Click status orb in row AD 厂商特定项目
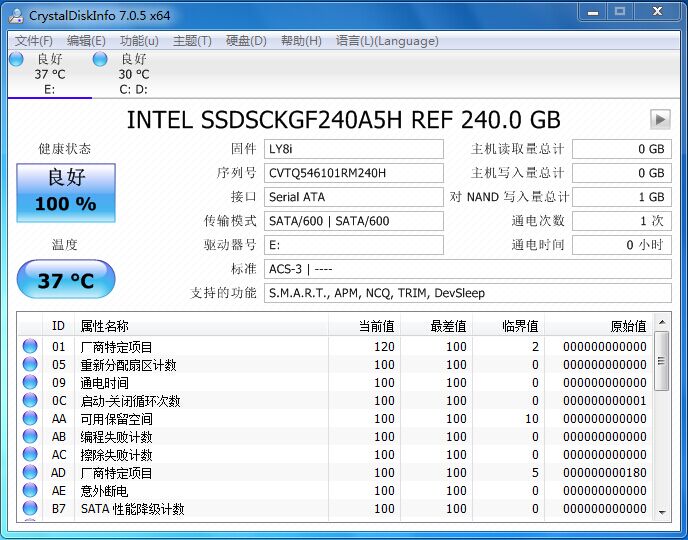The image size is (688, 540). click(30, 472)
